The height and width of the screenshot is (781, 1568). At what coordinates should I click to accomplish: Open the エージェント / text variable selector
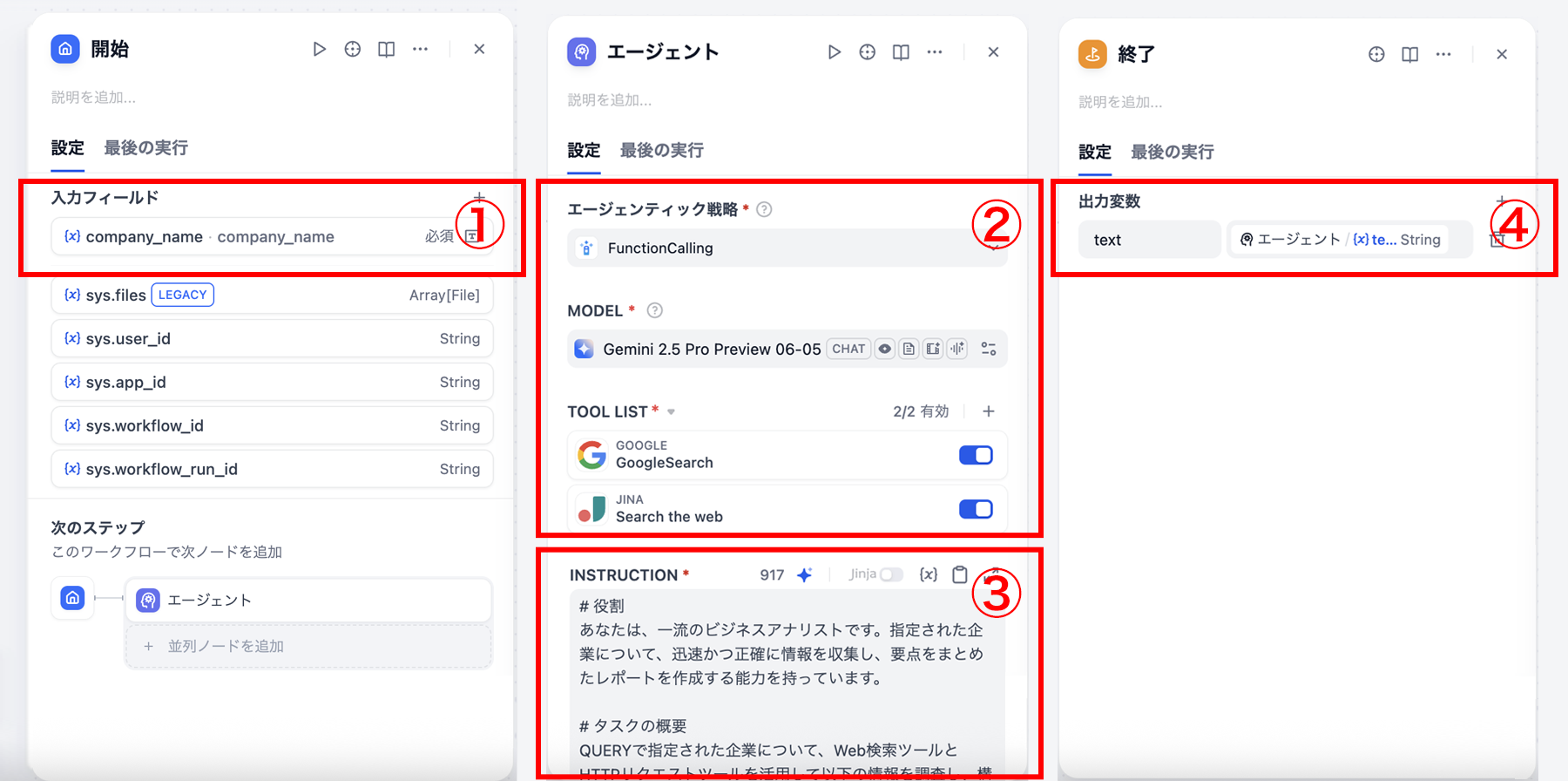click(x=1349, y=240)
